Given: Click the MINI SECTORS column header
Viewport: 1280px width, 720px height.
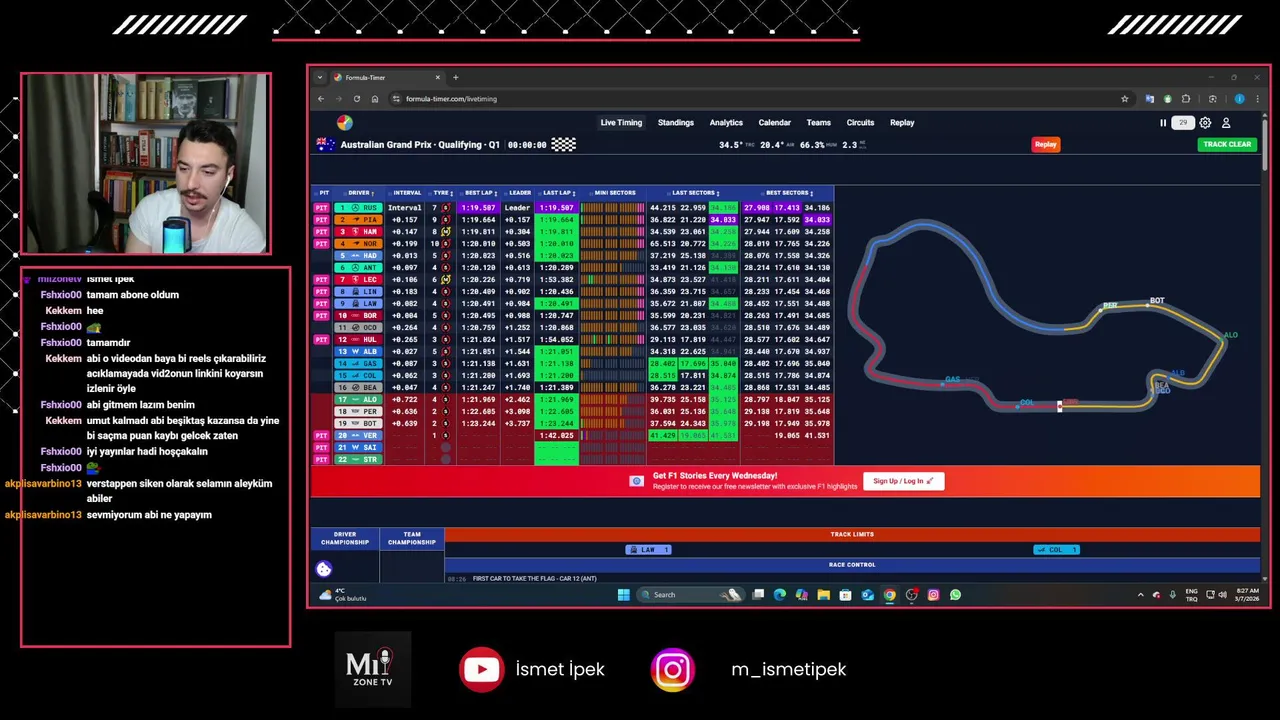Looking at the screenshot, I should click(615, 193).
